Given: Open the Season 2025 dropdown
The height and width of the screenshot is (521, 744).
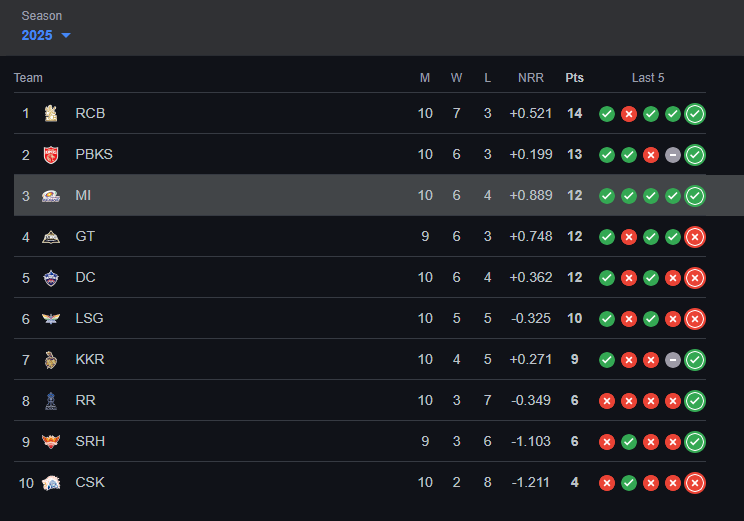Looking at the screenshot, I should pyautogui.click(x=46, y=35).
